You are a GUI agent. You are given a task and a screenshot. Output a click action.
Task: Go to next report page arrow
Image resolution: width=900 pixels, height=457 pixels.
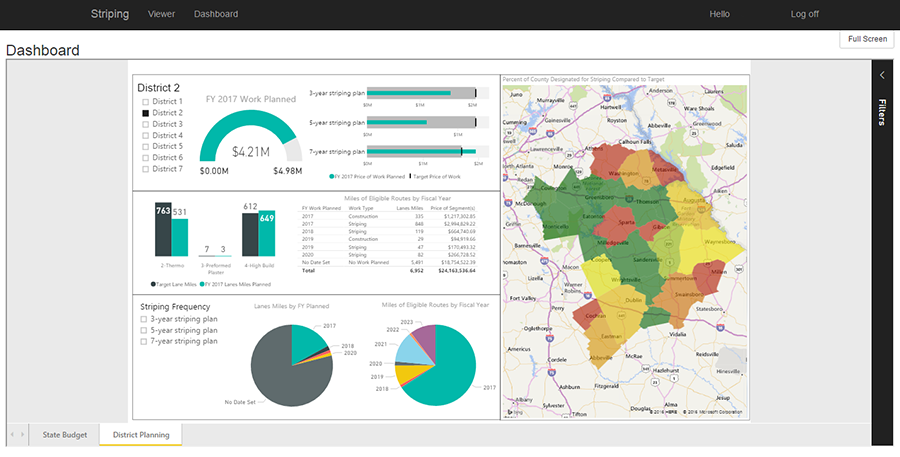(x=22, y=435)
